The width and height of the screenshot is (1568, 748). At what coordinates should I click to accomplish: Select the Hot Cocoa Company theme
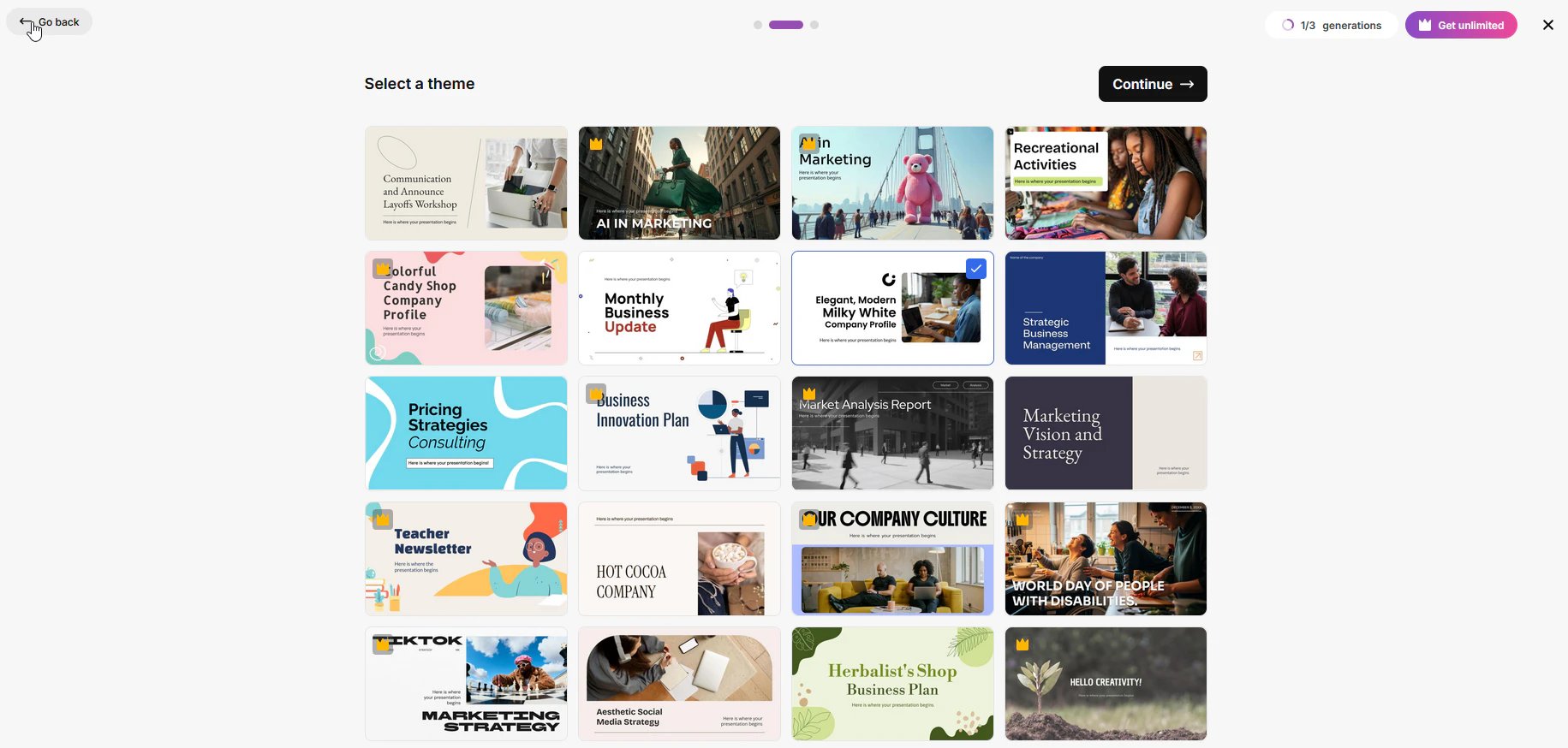click(x=679, y=559)
